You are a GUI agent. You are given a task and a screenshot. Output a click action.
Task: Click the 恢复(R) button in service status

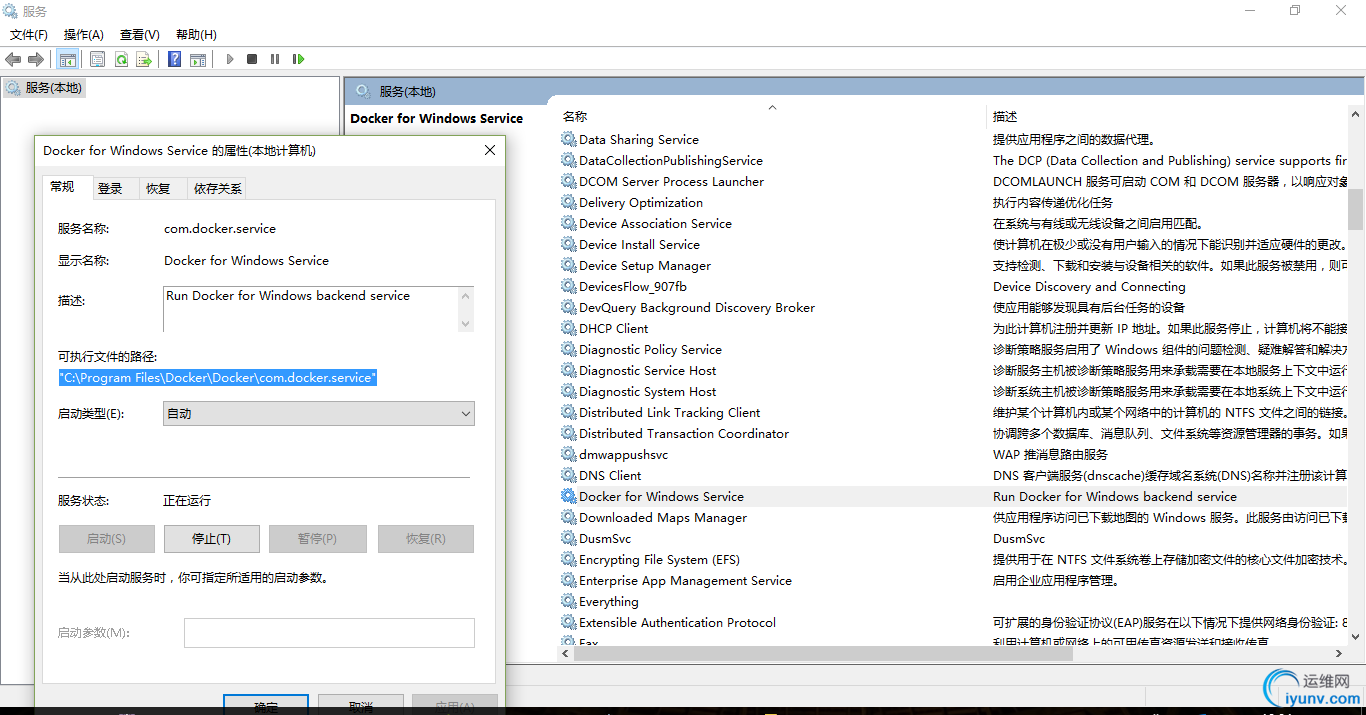pyautogui.click(x=426, y=539)
